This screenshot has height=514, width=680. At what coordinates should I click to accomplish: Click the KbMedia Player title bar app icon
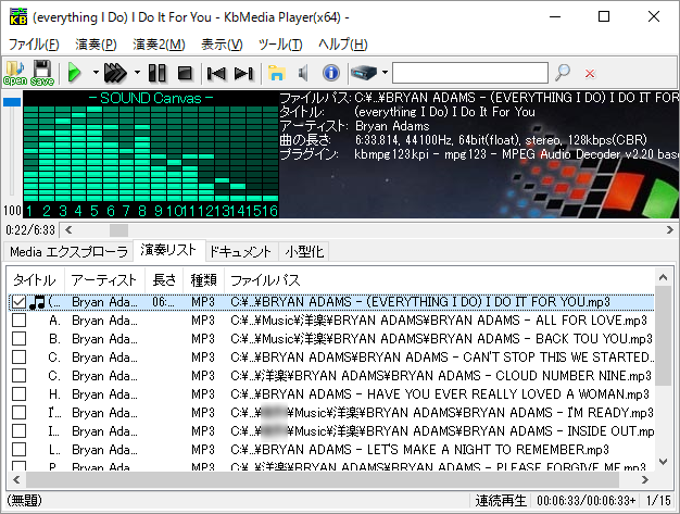pyautogui.click(x=18, y=17)
